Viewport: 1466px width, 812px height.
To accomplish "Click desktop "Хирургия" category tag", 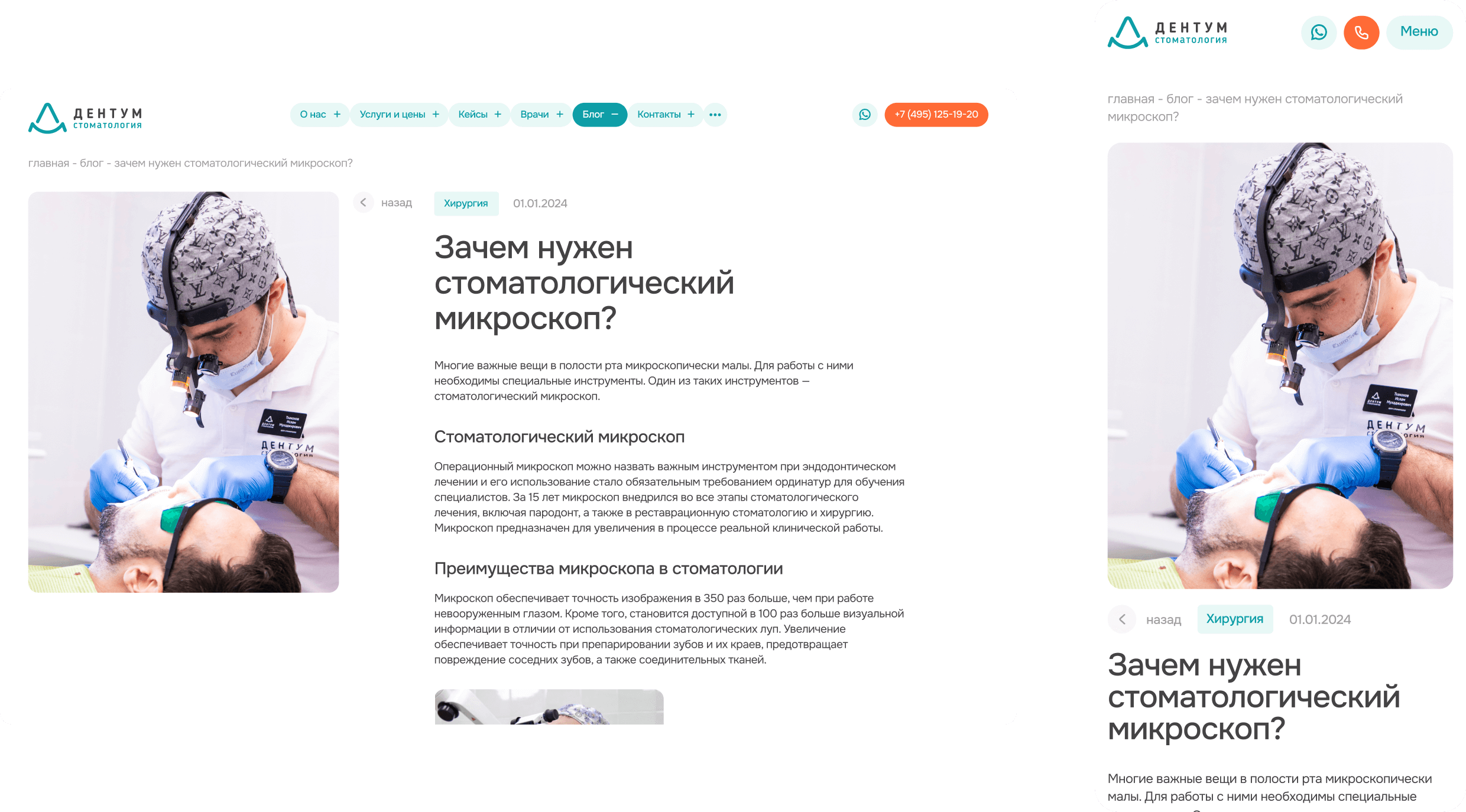I will point(466,203).
